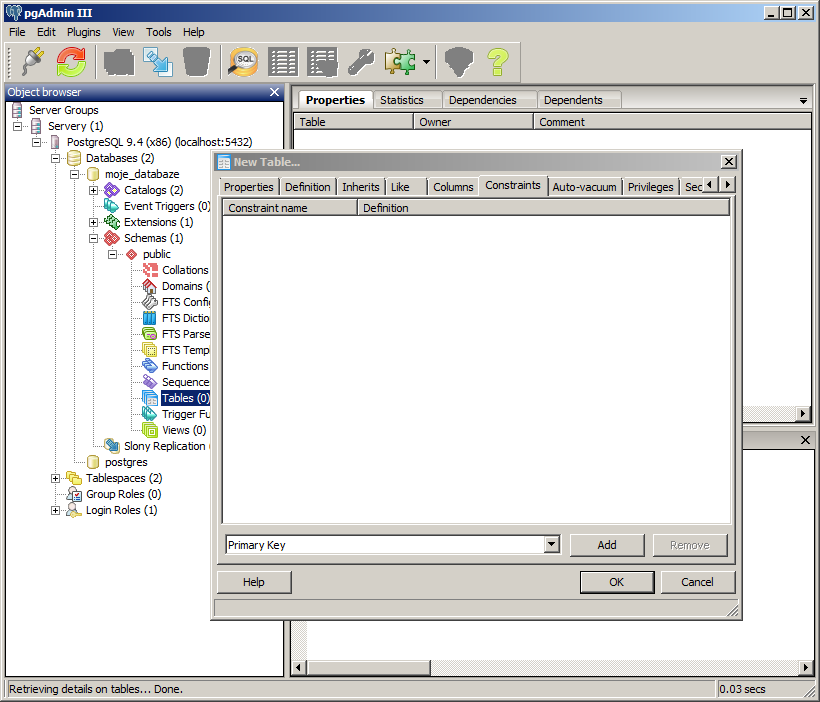The width and height of the screenshot is (820, 702).
Task: Expand the Tablespaces tree node
Action: point(56,478)
